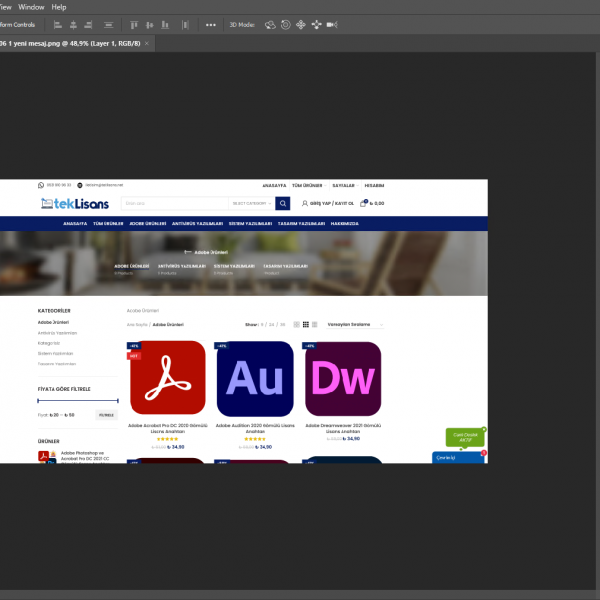
Task: Select Tasarım Yazılımları in the banner categories
Action: click(285, 266)
